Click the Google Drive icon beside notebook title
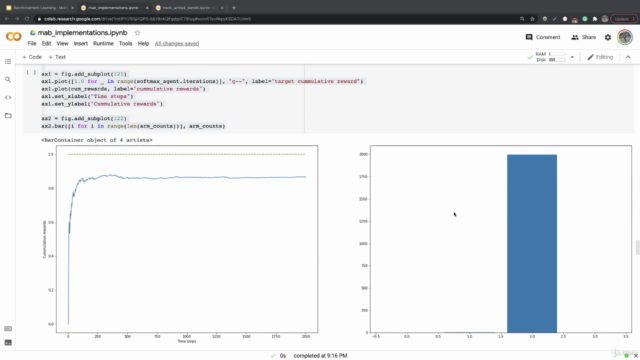 pyautogui.click(x=33, y=33)
